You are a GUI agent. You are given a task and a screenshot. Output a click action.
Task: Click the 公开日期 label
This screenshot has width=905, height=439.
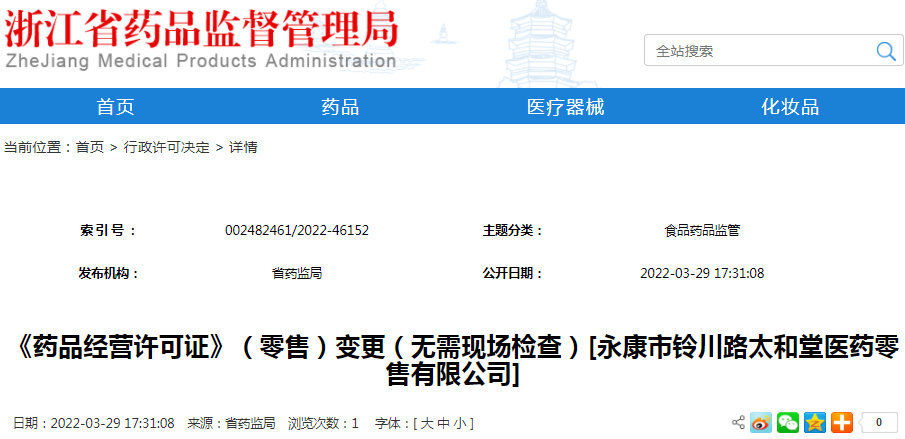tap(513, 273)
